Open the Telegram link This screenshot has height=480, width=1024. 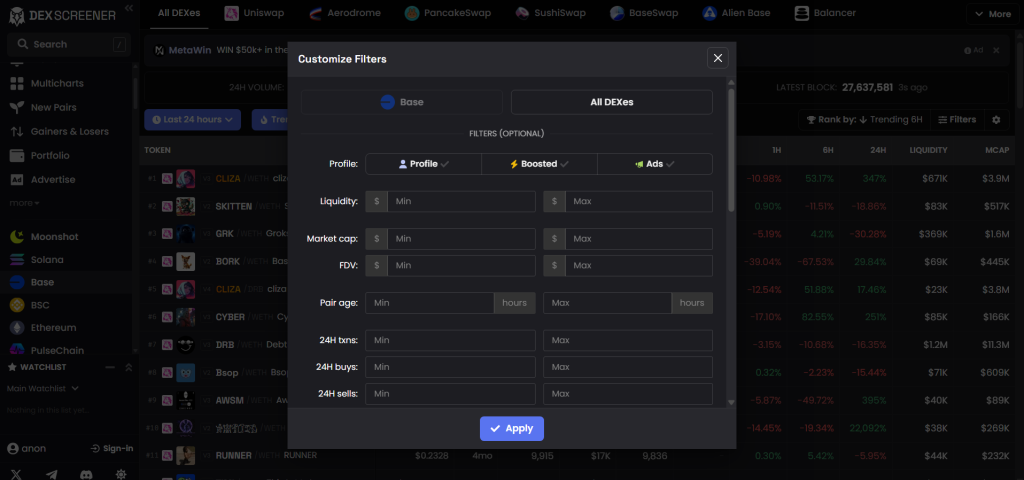(x=52, y=474)
